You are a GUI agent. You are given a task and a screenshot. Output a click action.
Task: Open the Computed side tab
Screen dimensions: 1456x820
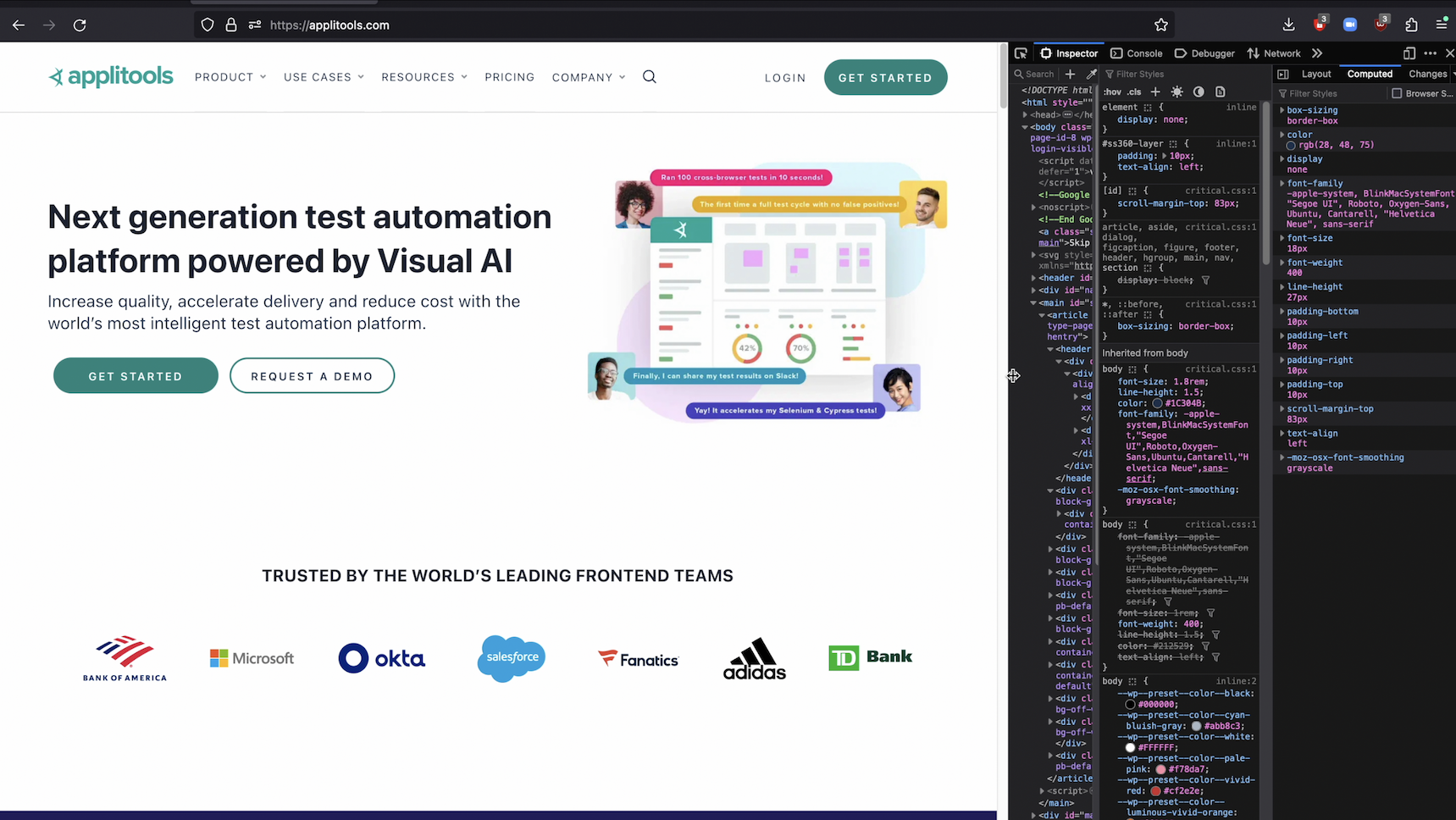[x=1370, y=75]
